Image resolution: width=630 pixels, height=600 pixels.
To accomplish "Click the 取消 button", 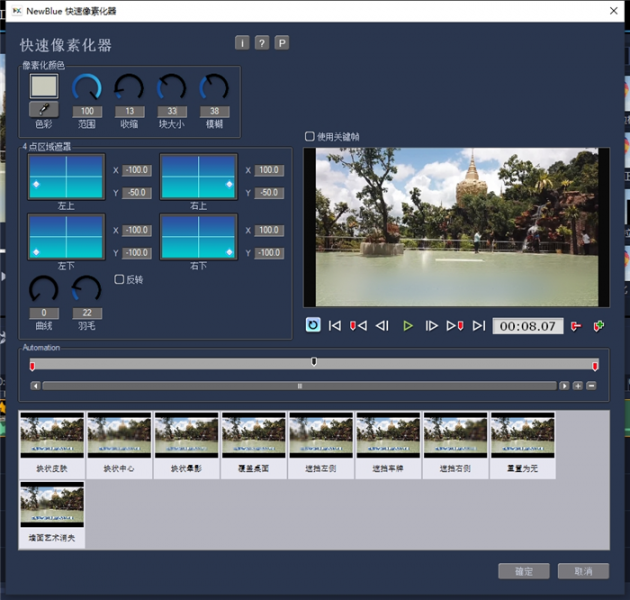I will click(583, 571).
